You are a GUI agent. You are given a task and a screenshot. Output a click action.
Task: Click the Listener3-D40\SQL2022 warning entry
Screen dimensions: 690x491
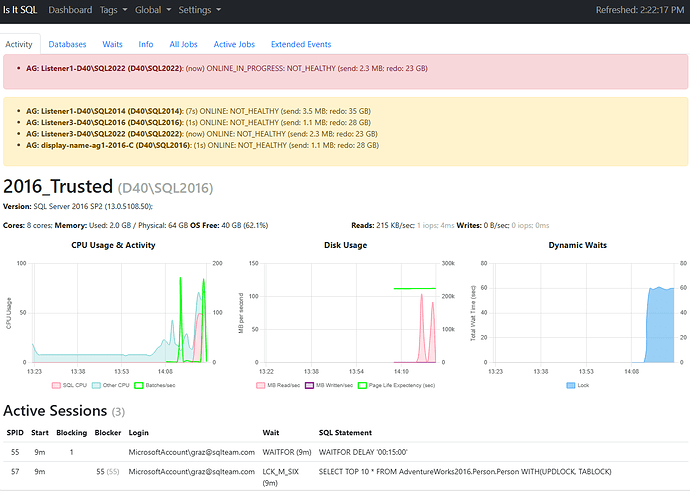(202, 134)
